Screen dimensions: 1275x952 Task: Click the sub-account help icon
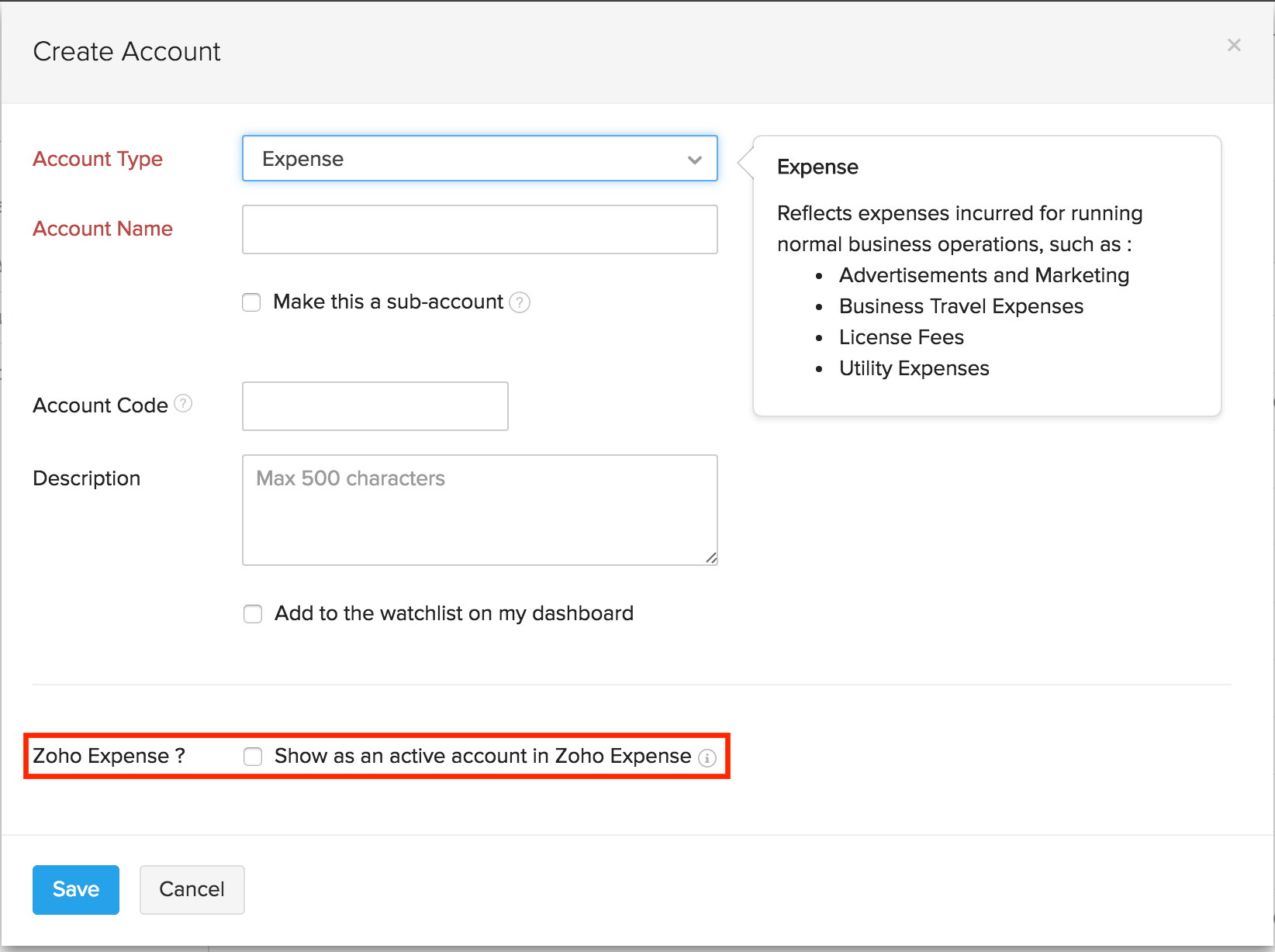point(520,302)
